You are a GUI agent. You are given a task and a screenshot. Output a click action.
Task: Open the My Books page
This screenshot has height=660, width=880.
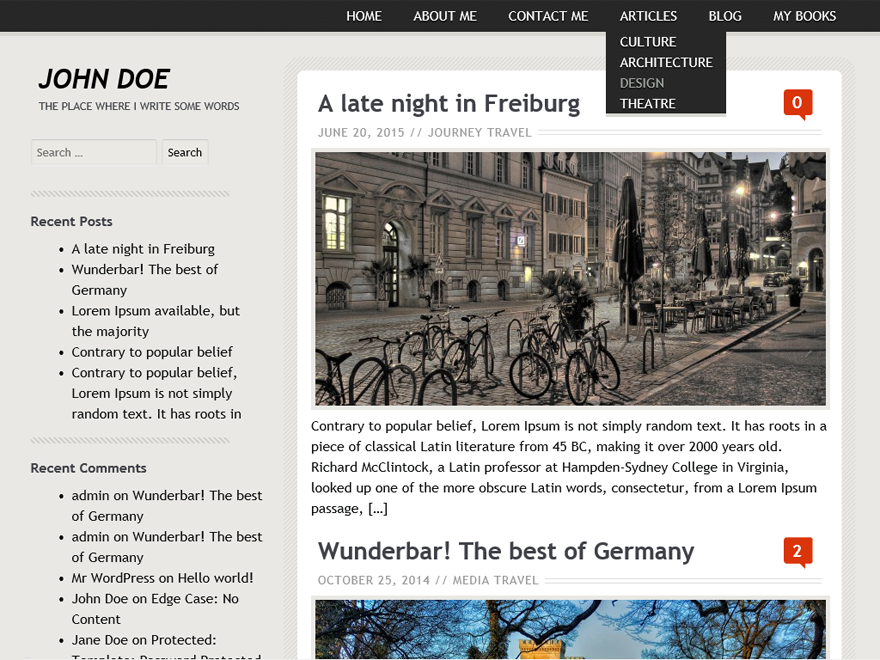point(804,16)
